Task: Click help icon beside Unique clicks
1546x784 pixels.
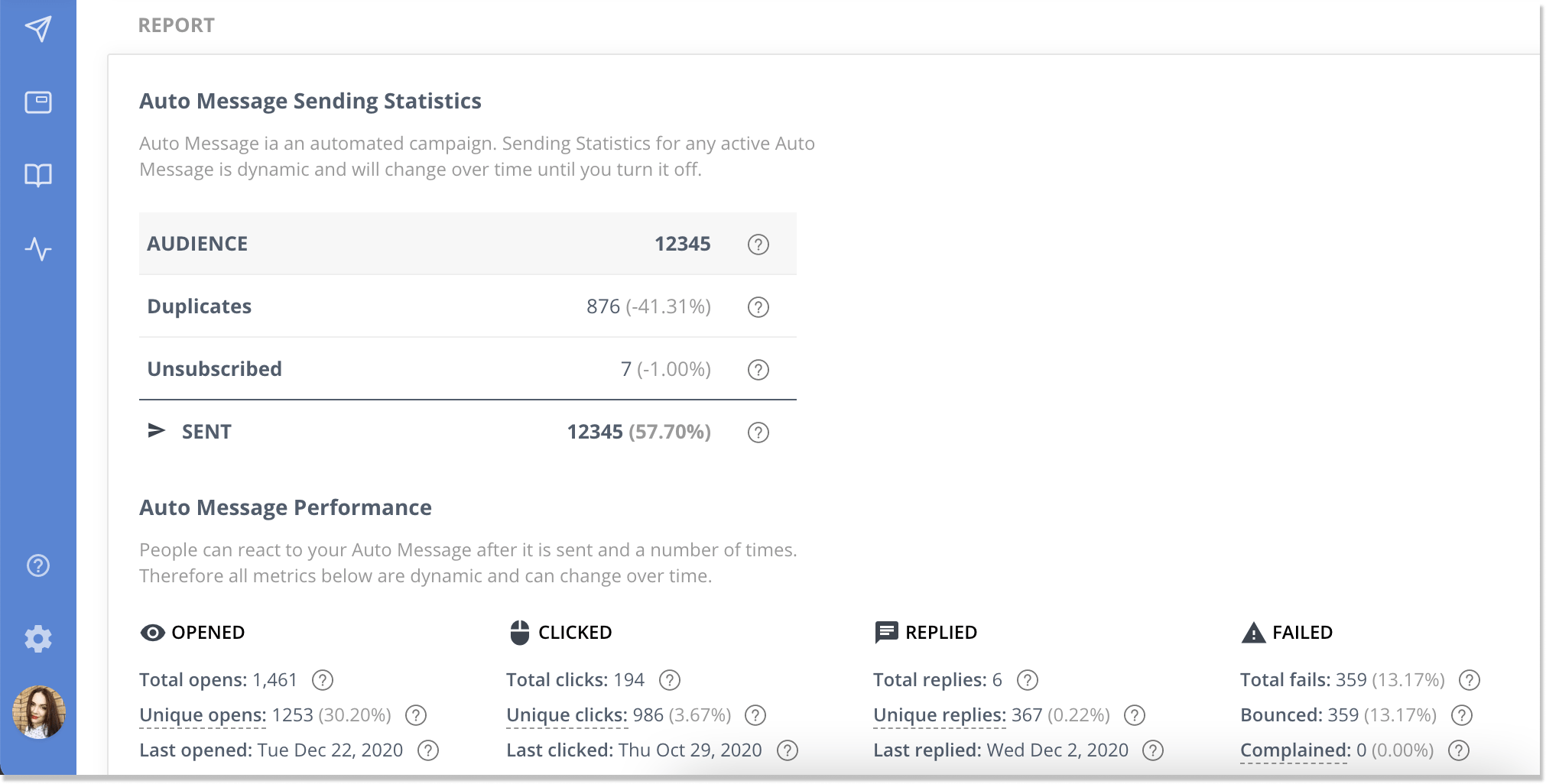Action: tap(755, 715)
